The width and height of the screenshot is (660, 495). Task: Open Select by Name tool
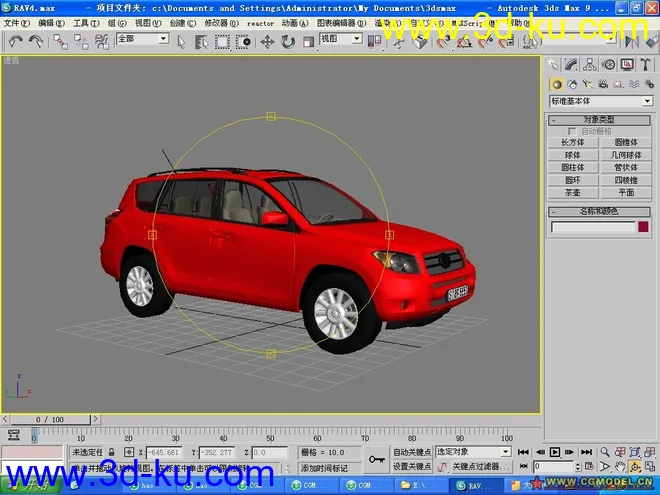click(x=201, y=42)
